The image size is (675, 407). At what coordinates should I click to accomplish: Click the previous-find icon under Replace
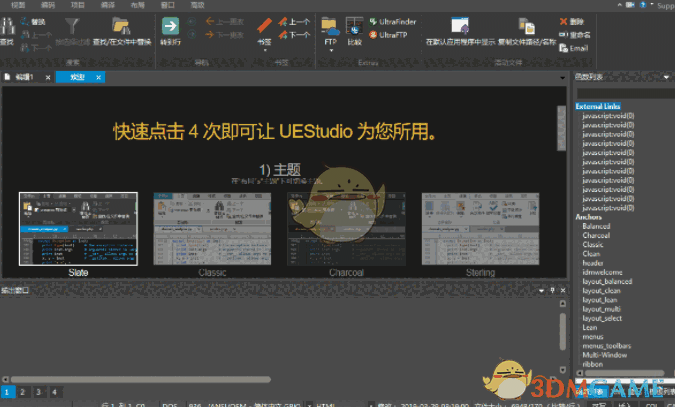[x=25, y=34]
